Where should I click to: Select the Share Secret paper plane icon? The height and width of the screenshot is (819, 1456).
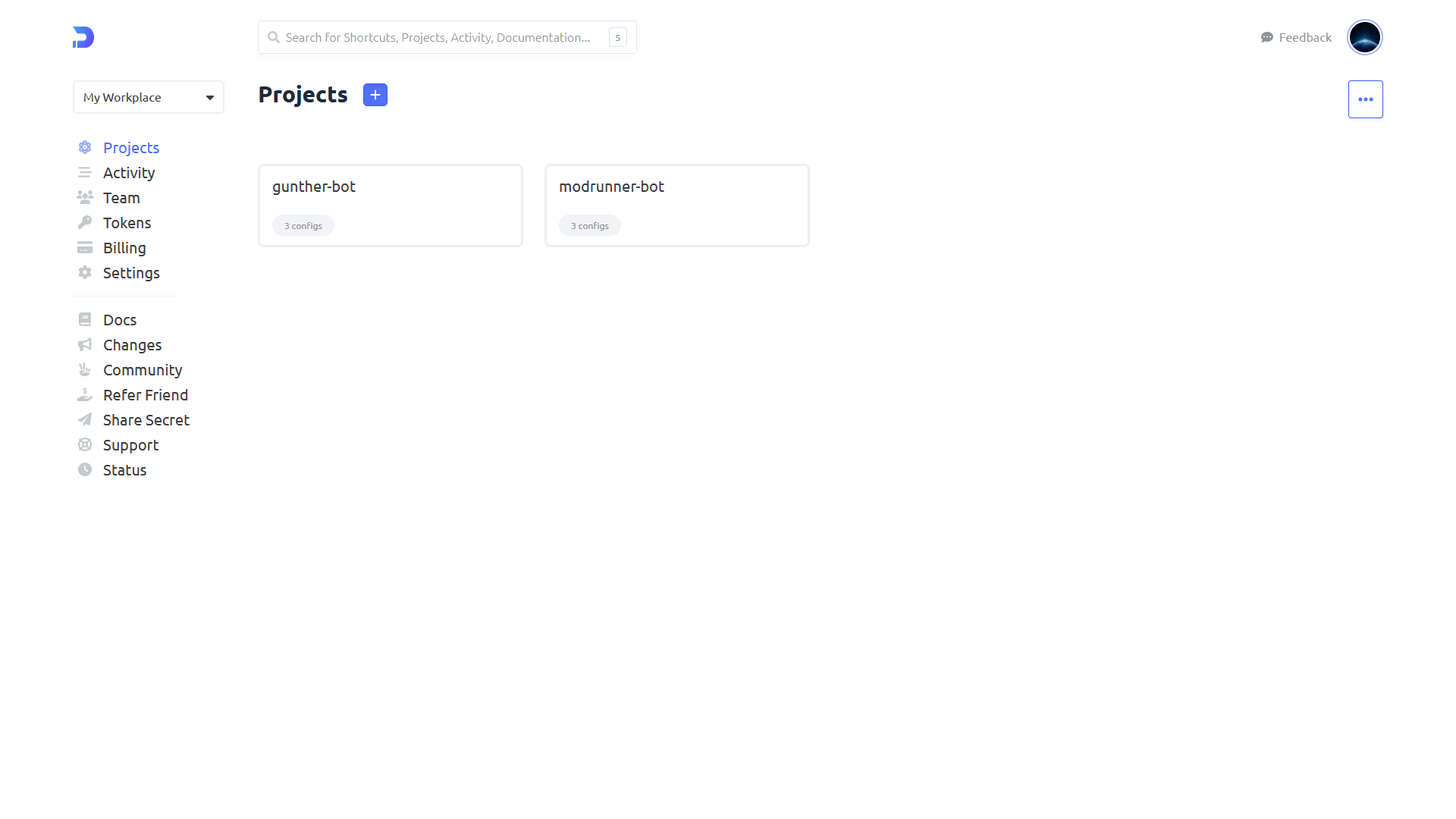[84, 419]
